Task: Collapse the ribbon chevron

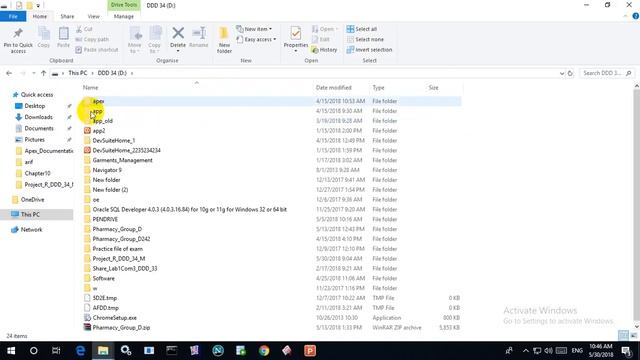Action: click(625, 16)
